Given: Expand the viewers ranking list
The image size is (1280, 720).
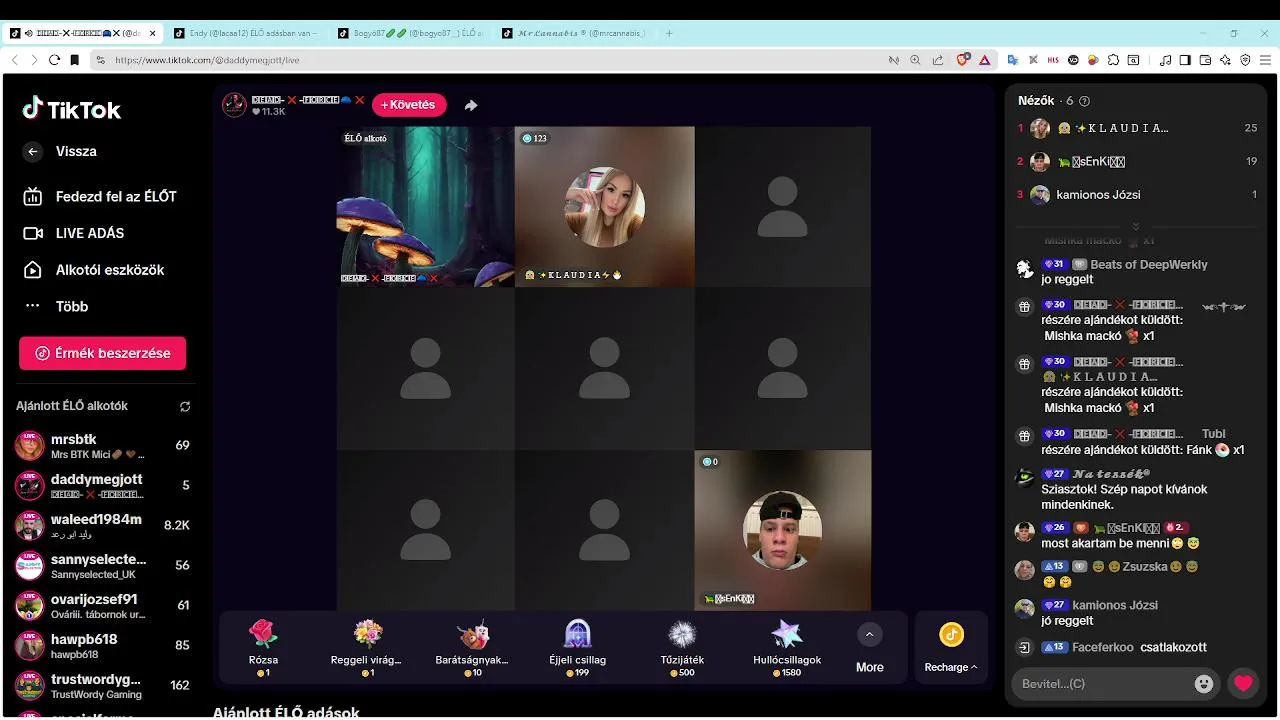Looking at the screenshot, I should pyautogui.click(x=1136, y=226).
